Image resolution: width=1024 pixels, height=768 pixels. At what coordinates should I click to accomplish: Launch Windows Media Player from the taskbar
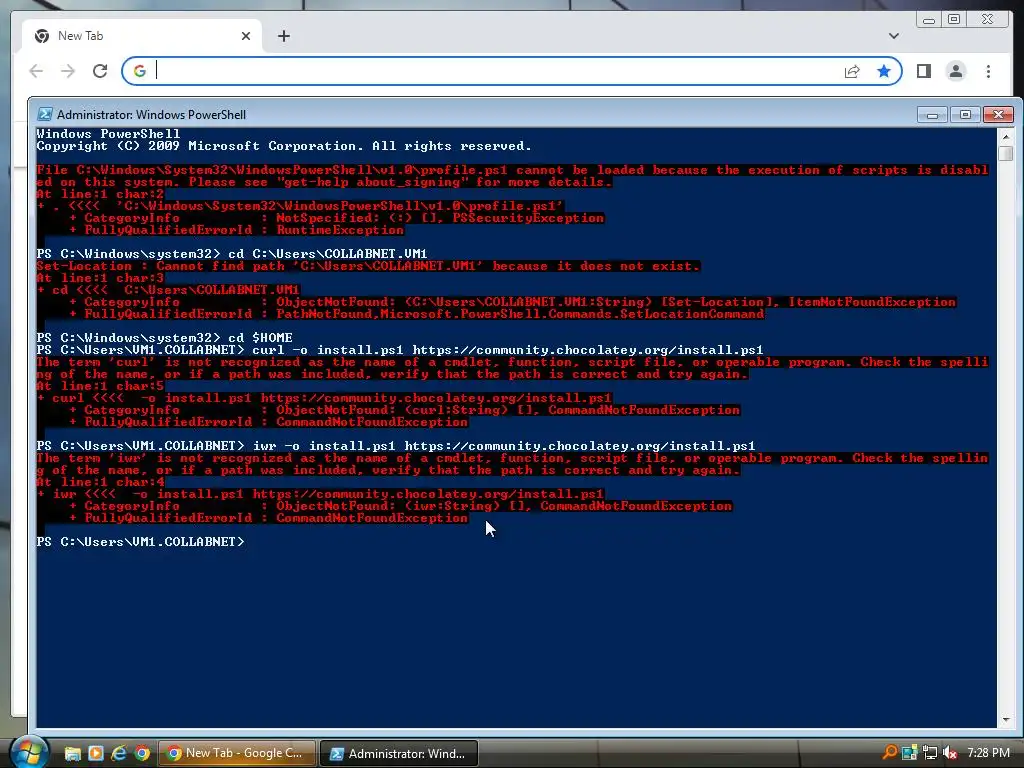coord(95,754)
